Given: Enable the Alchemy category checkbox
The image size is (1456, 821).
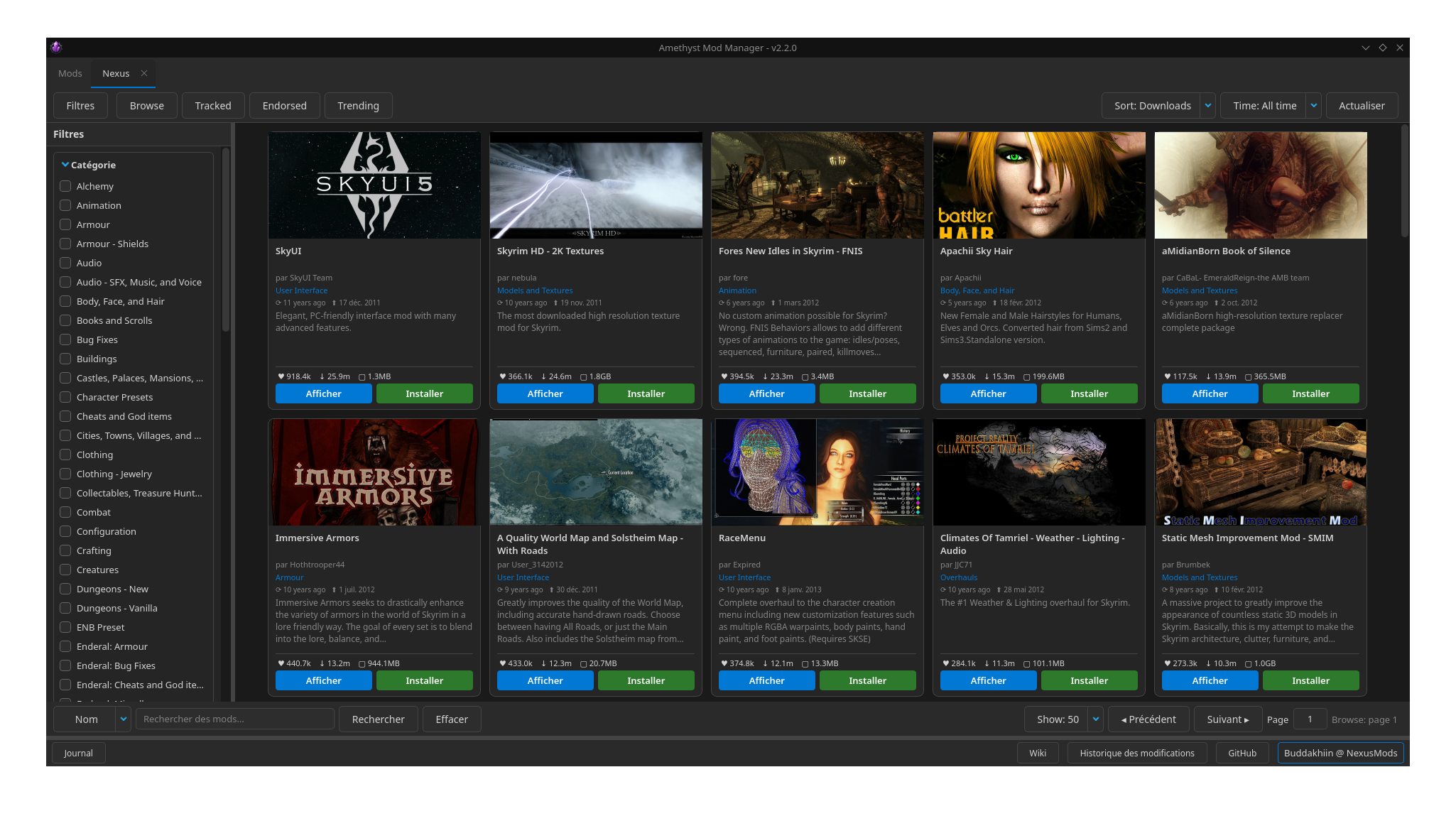Looking at the screenshot, I should (x=65, y=186).
